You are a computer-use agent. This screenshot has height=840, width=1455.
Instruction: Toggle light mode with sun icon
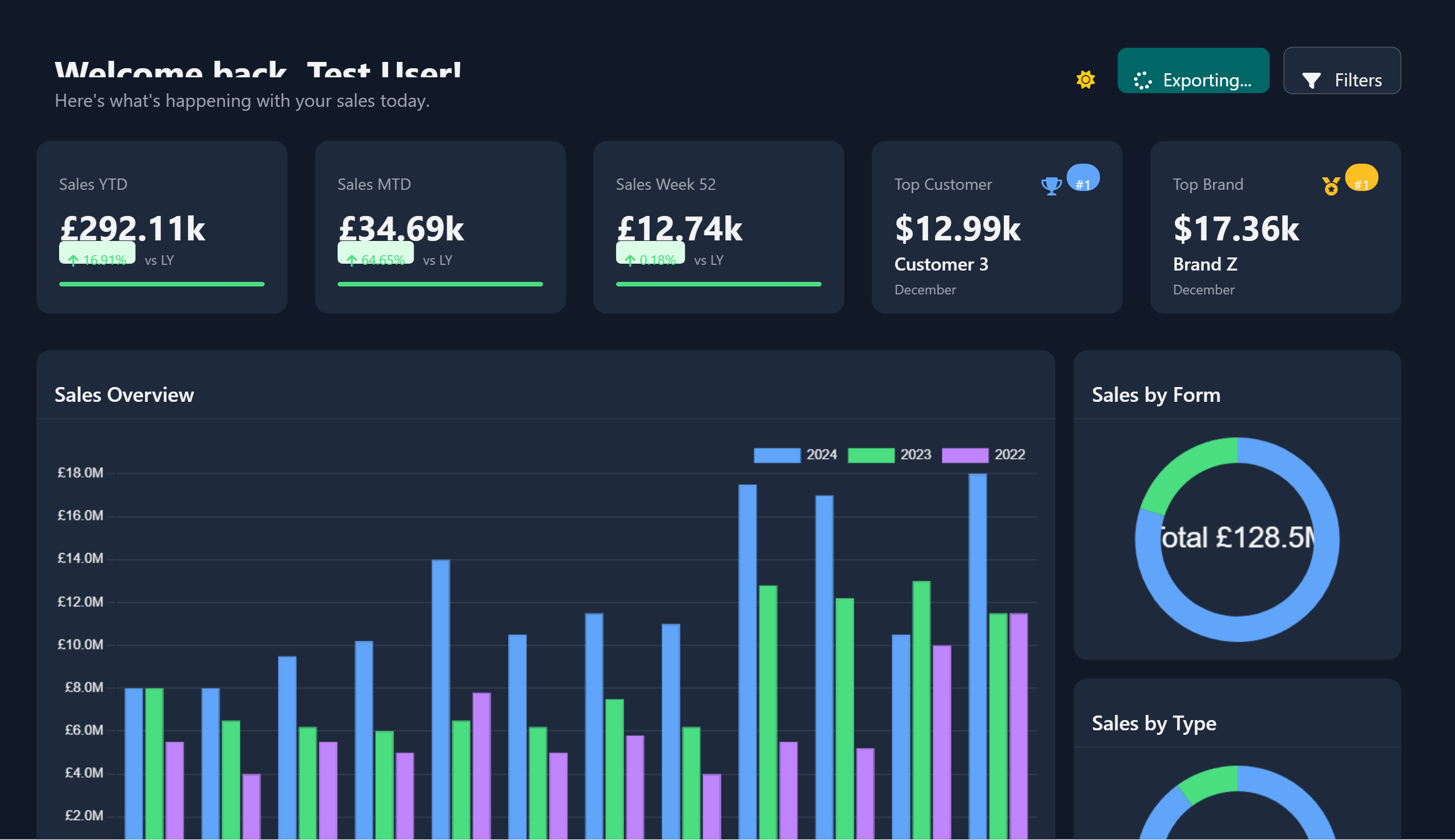1085,80
